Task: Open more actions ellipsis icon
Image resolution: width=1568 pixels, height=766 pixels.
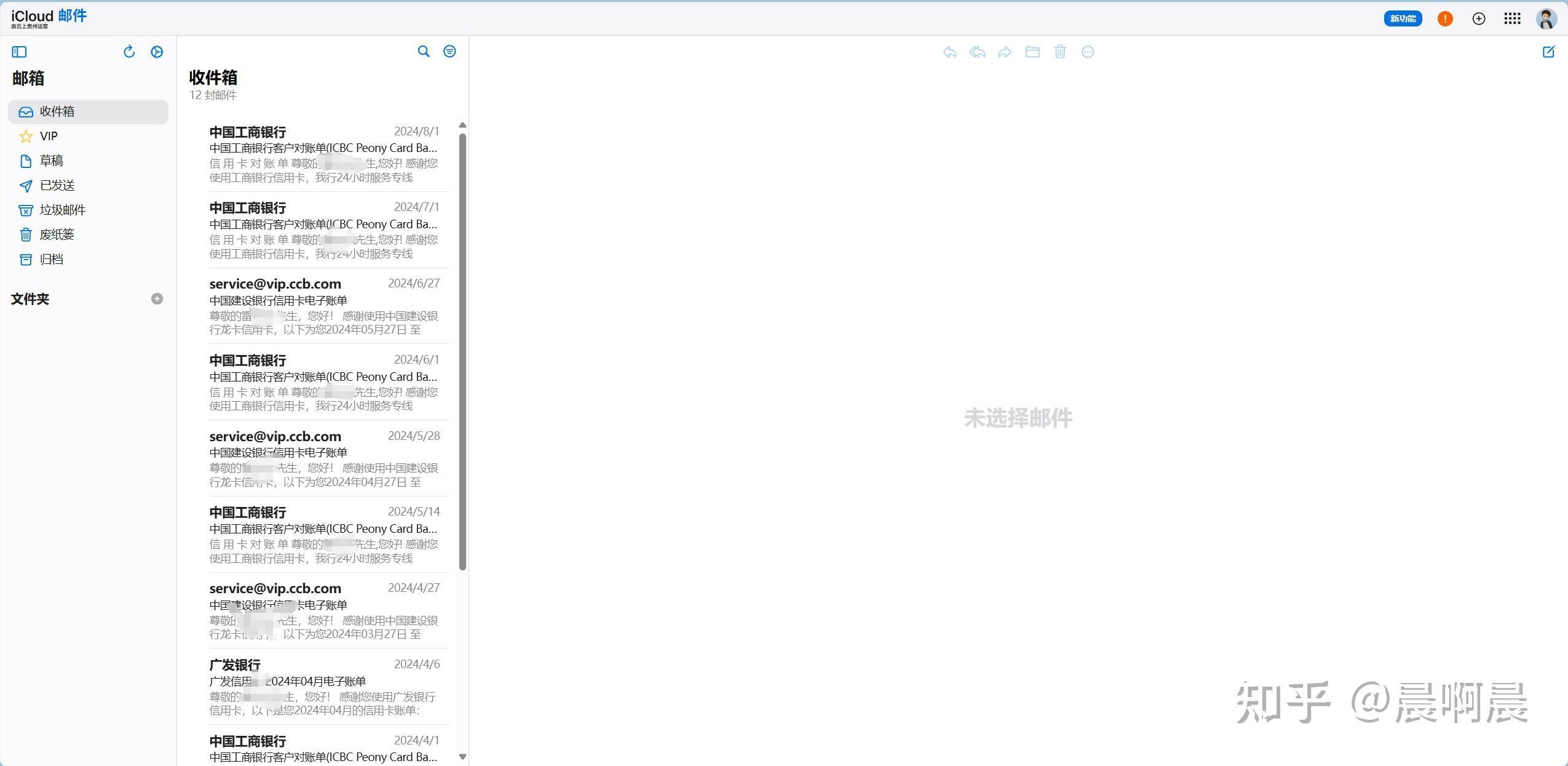Action: pyautogui.click(x=1088, y=52)
